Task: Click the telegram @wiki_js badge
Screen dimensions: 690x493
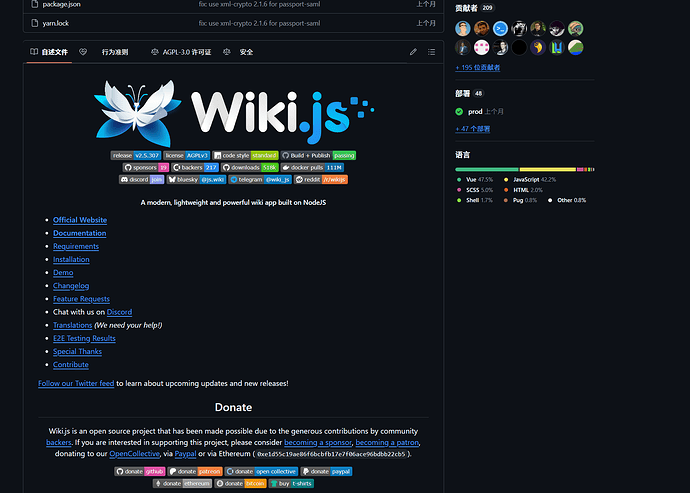Action: [x=260, y=179]
